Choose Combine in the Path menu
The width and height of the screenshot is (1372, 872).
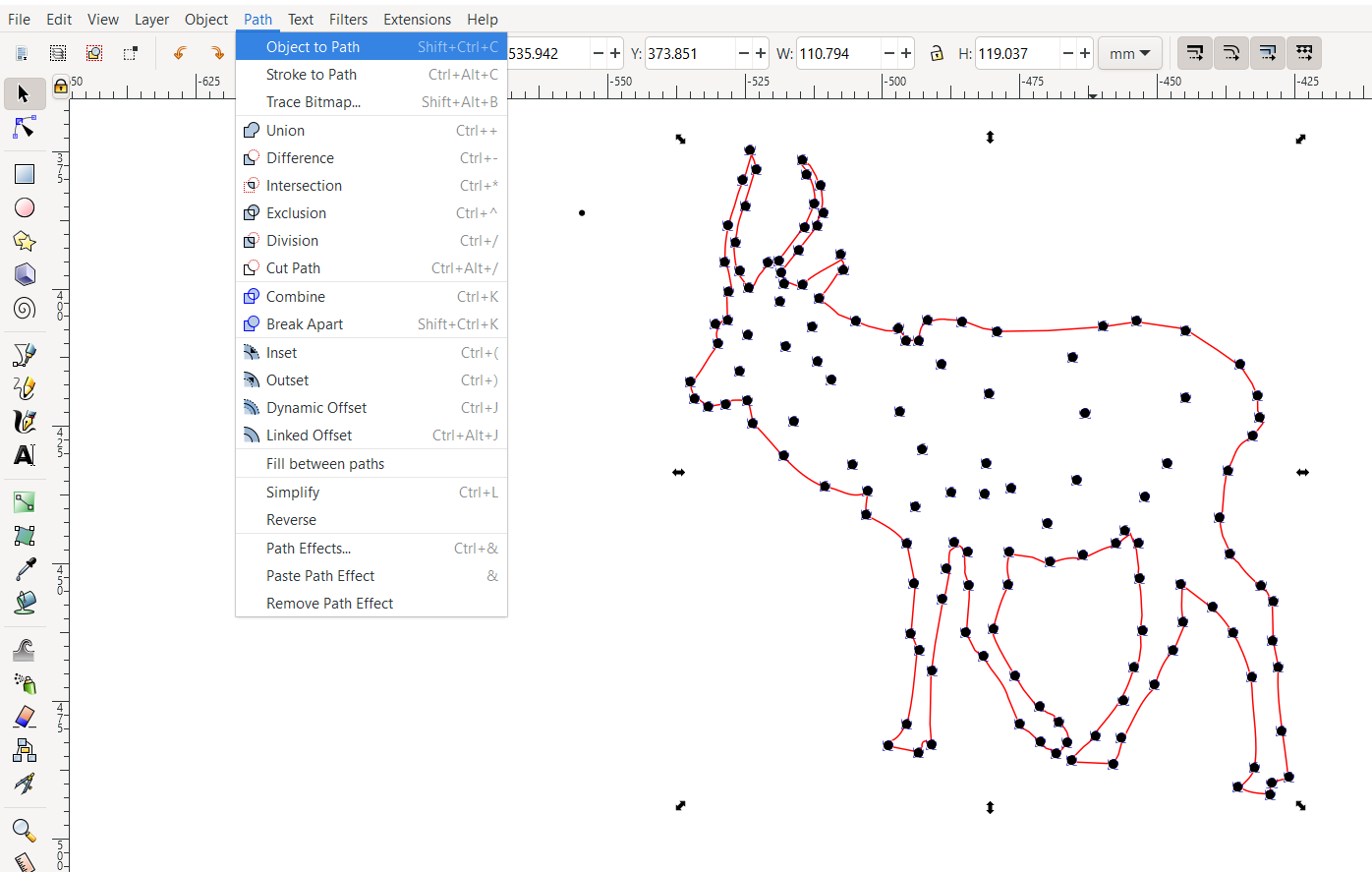coord(372,296)
